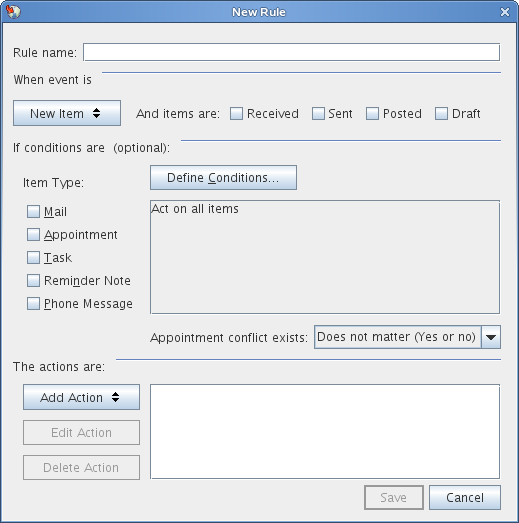Expand the Appointment conflict exists arrow
This screenshot has height=523, width=519.
pyautogui.click(x=491, y=337)
